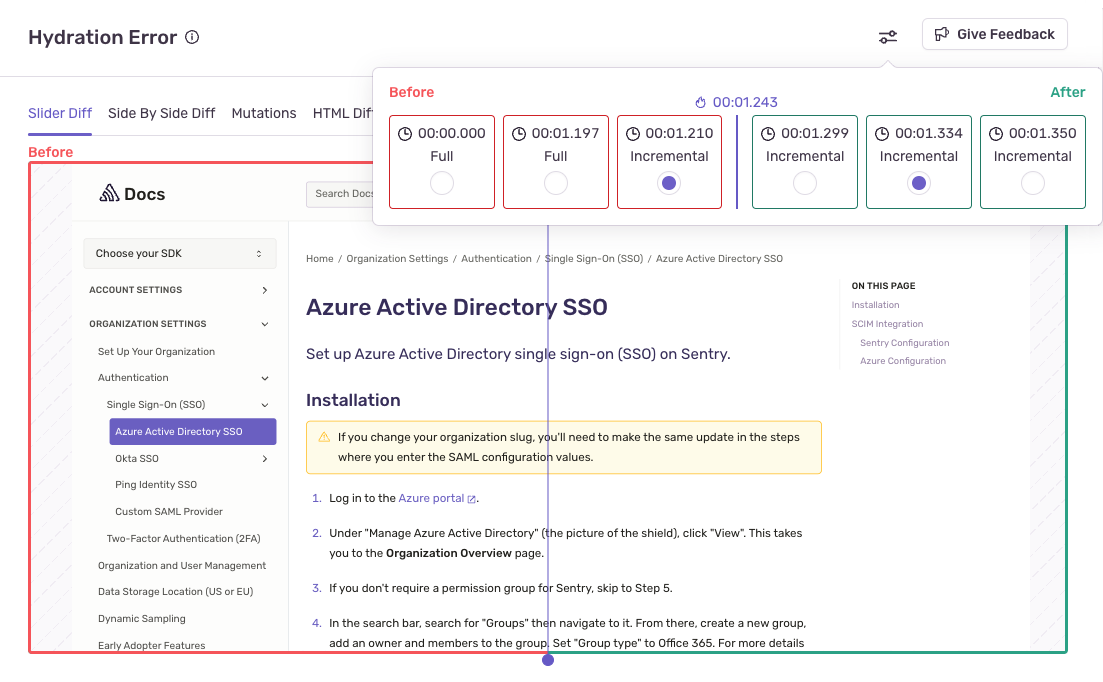
Task: Open the Mutations tab
Action: tap(263, 113)
